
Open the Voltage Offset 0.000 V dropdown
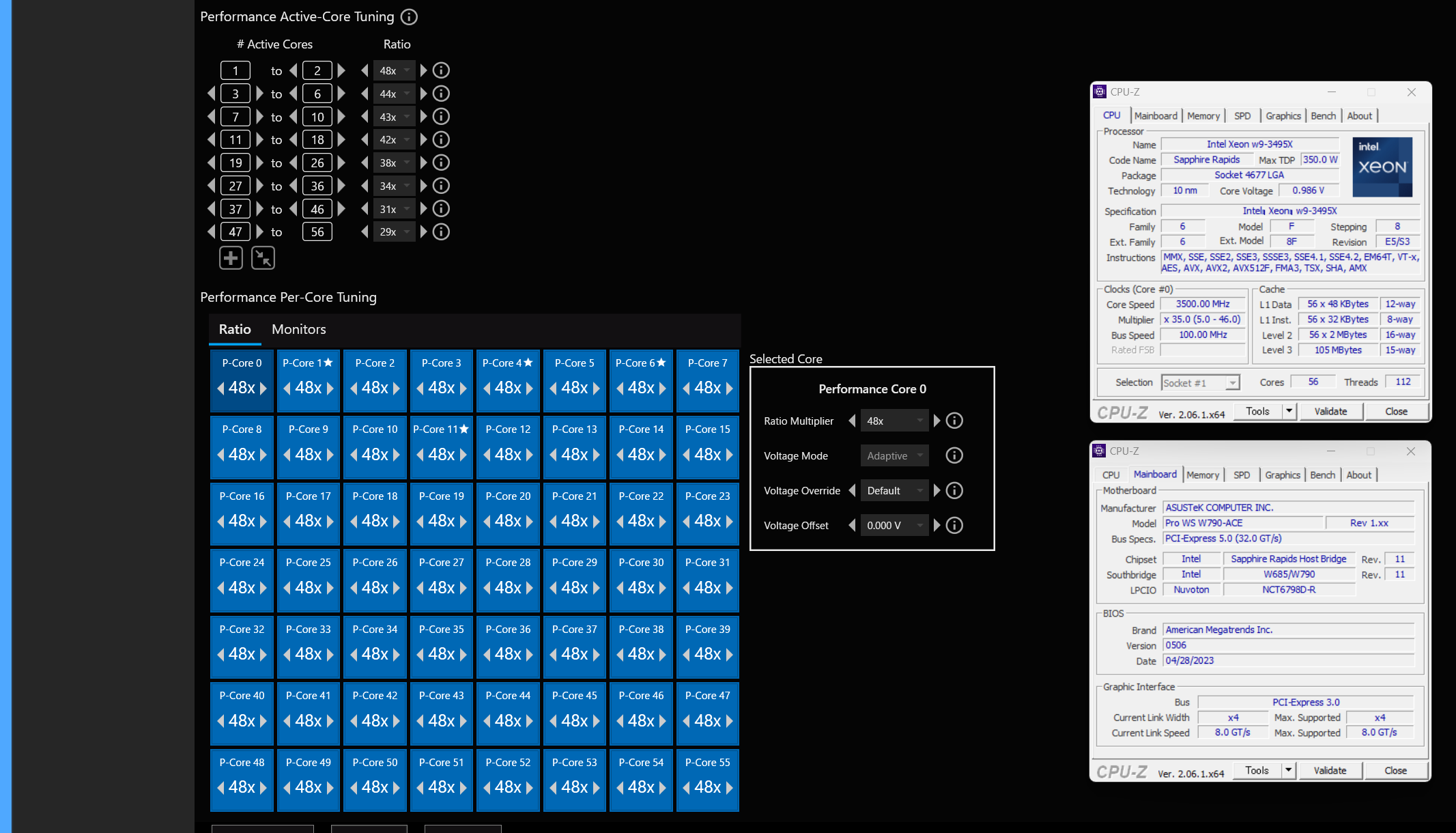(894, 525)
